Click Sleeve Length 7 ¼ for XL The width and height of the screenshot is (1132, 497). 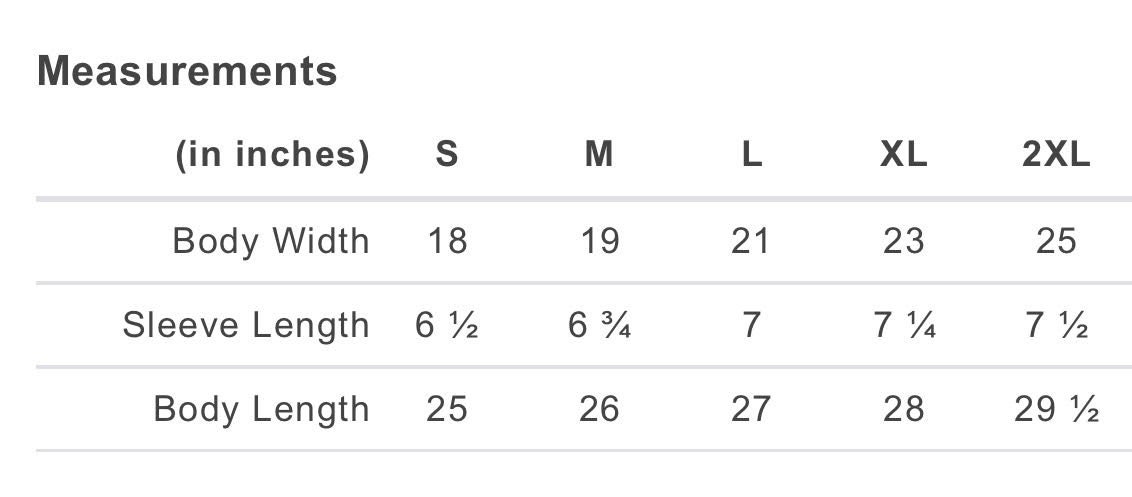tap(904, 325)
